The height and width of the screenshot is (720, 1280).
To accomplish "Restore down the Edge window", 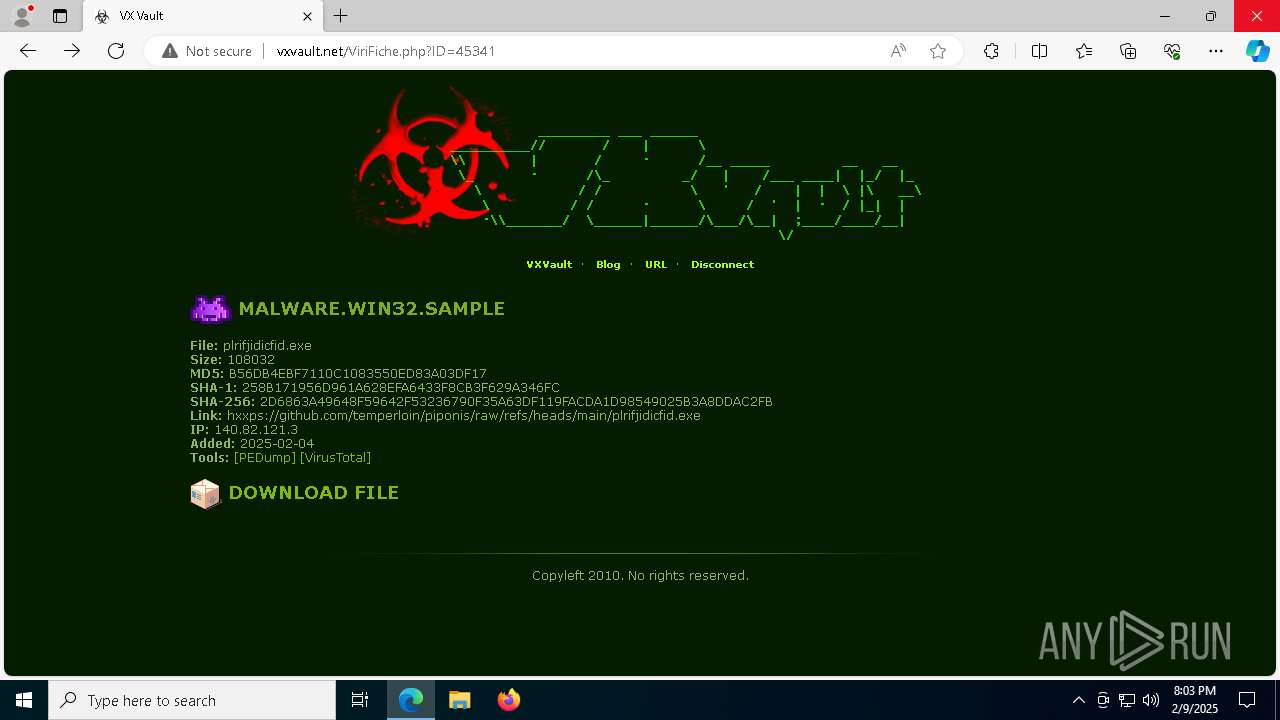I will click(1211, 16).
